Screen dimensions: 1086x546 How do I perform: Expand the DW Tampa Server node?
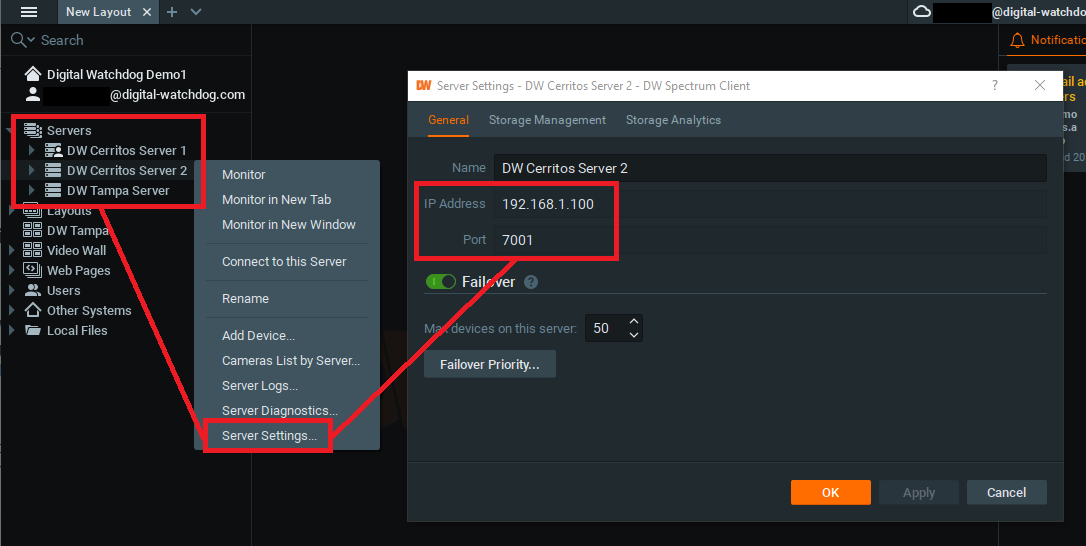[x=31, y=190]
